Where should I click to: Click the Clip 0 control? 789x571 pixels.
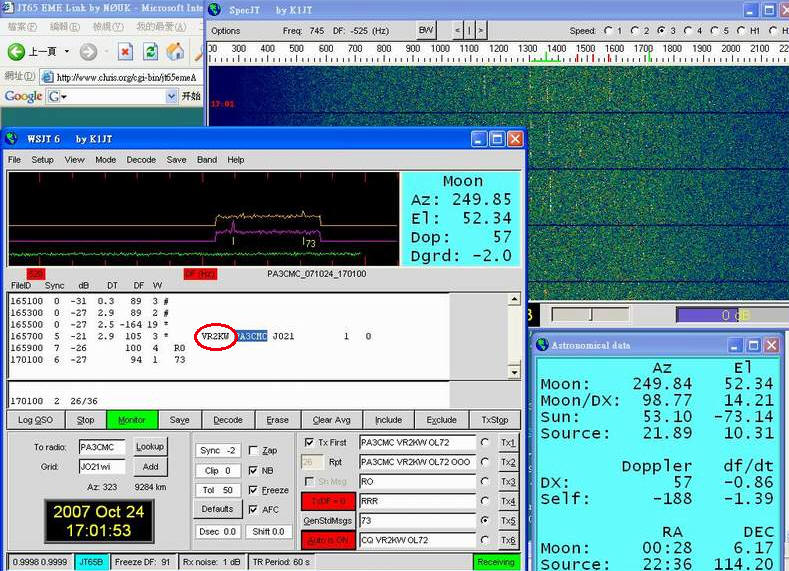tap(217, 470)
